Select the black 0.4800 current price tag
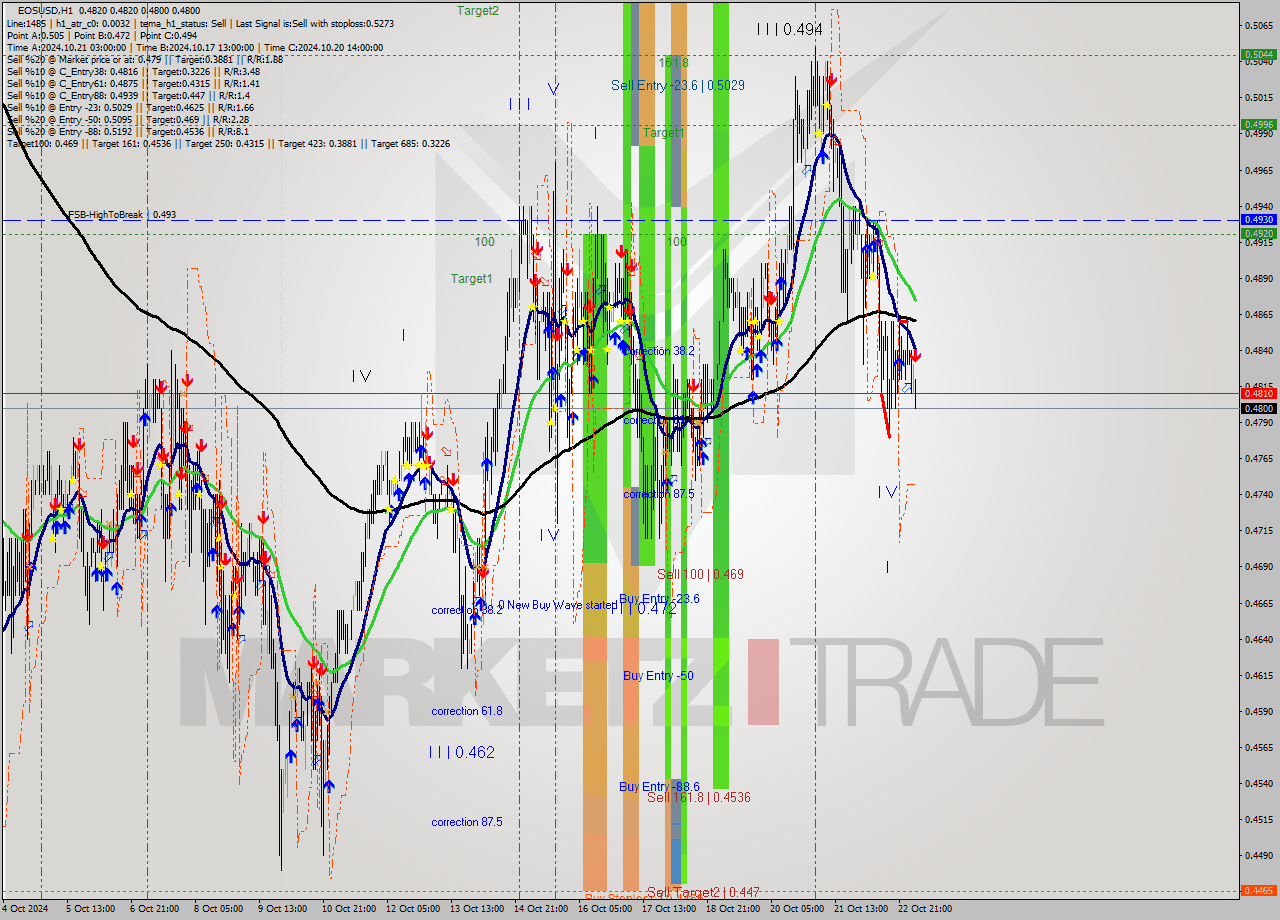The height and width of the screenshot is (920, 1280). point(1258,408)
